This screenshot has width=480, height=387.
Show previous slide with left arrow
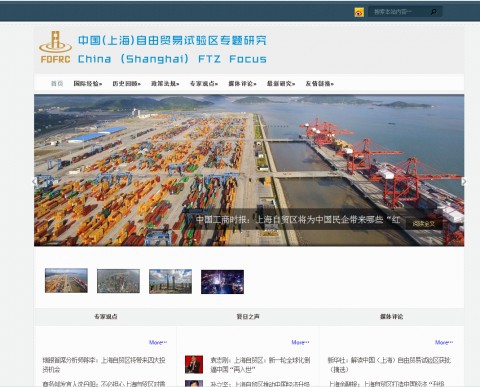[34, 181]
